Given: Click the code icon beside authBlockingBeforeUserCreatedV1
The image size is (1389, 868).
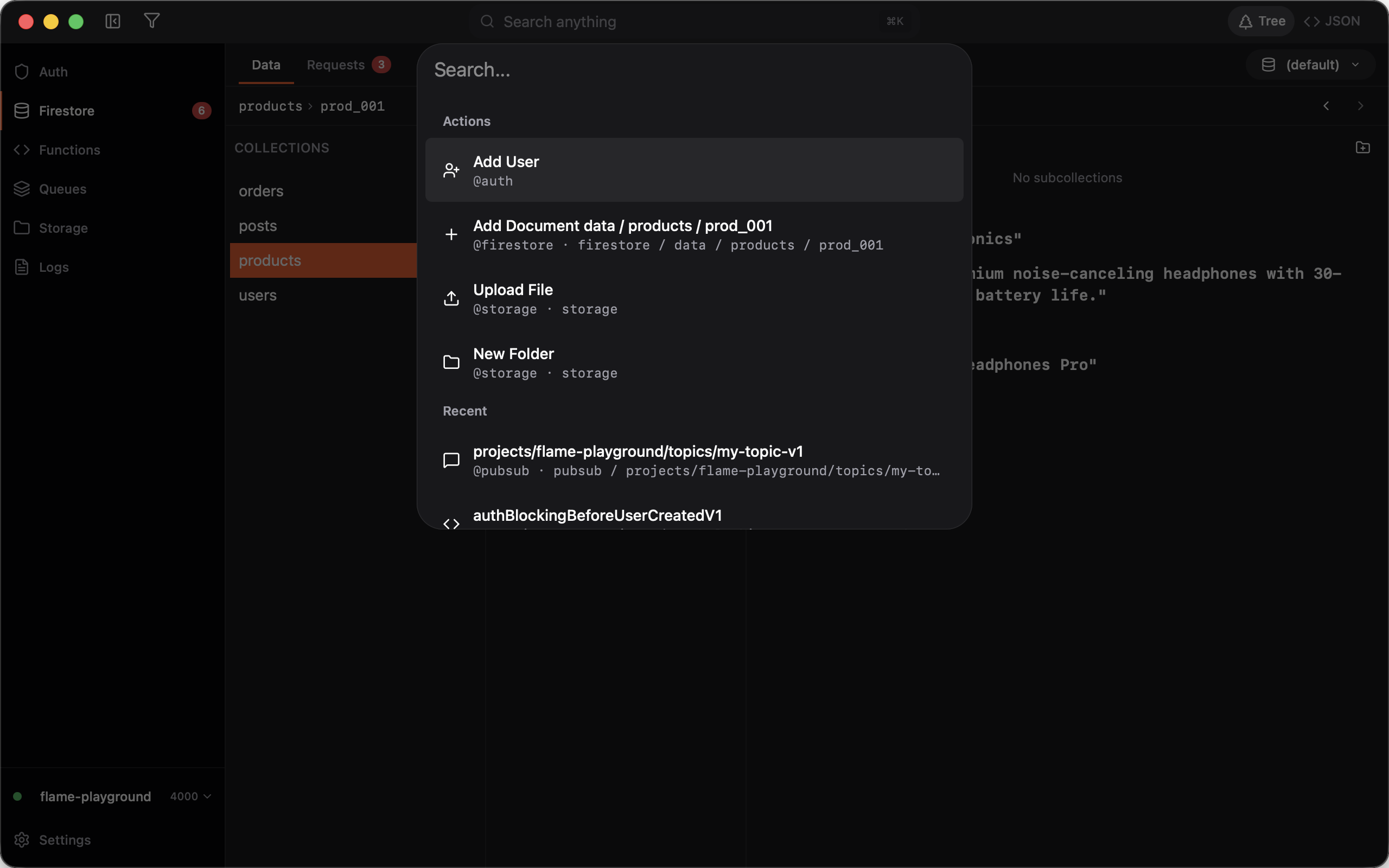Looking at the screenshot, I should [x=451, y=524].
